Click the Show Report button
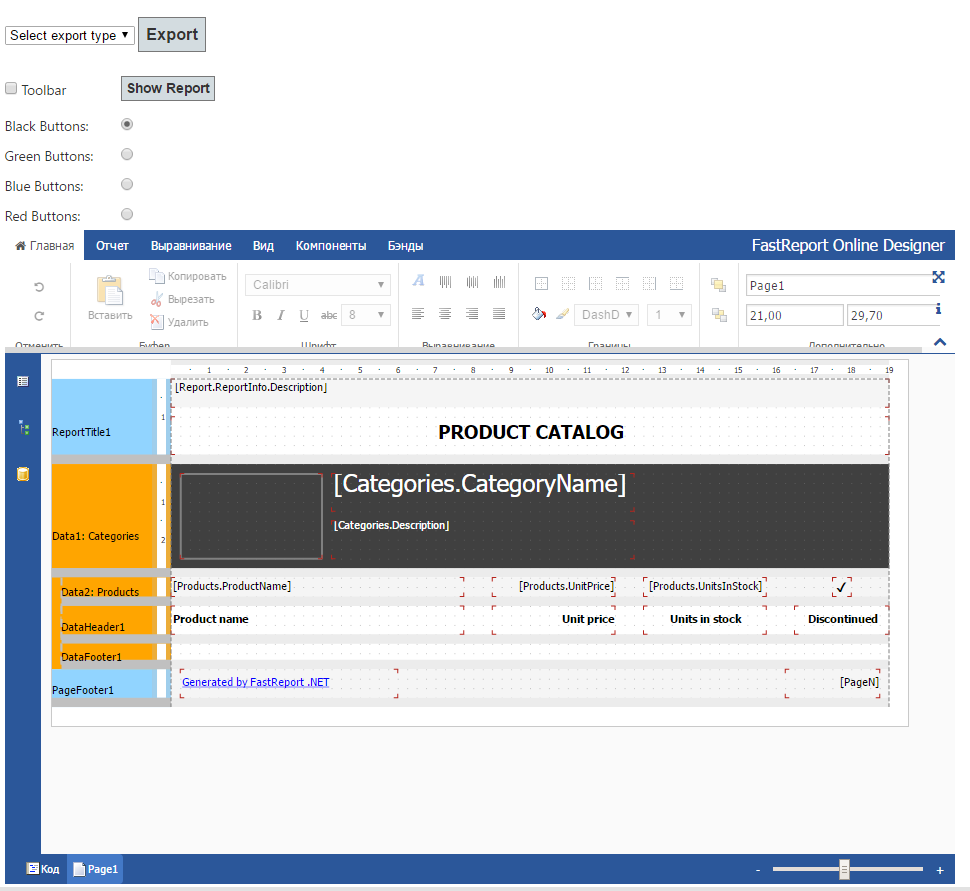Screen dimensions: 970x891 168,88
